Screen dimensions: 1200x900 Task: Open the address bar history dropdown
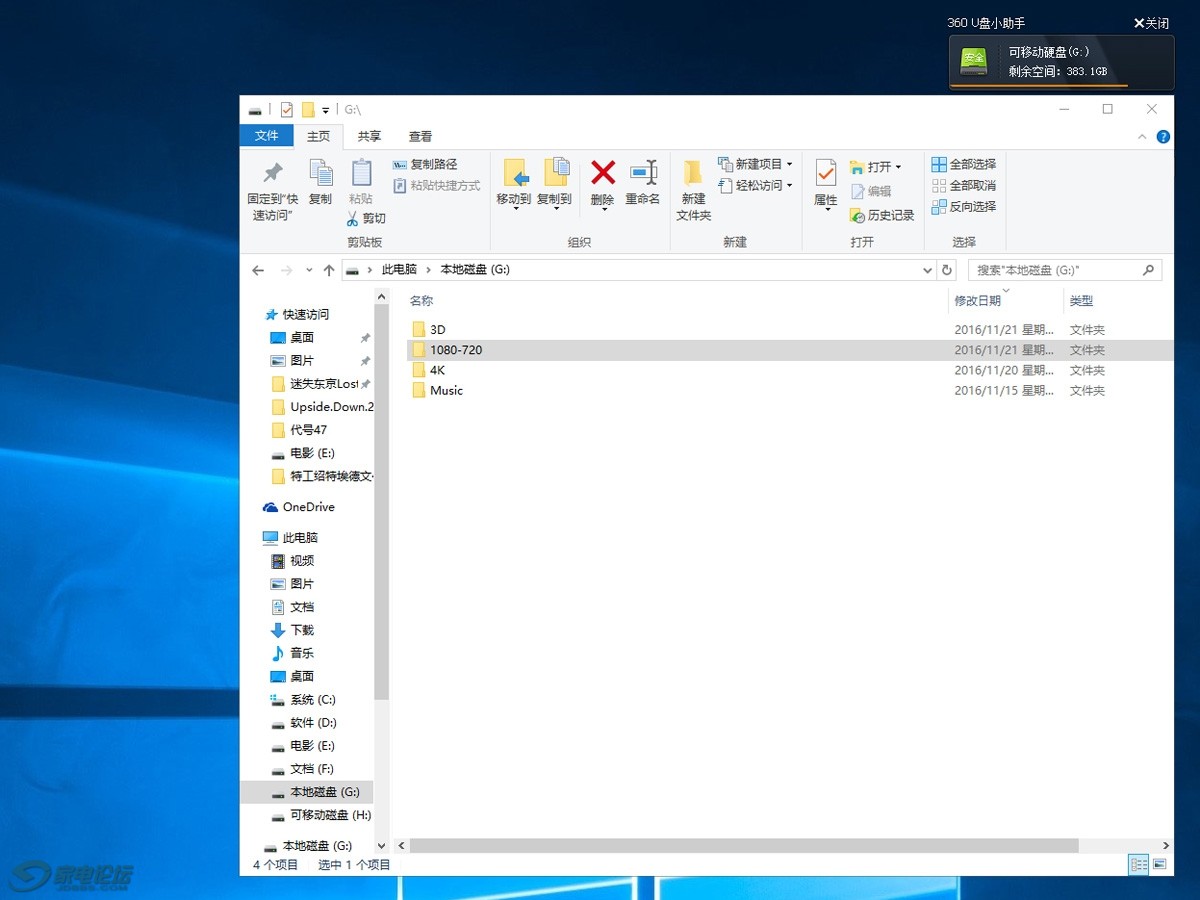tap(927, 270)
